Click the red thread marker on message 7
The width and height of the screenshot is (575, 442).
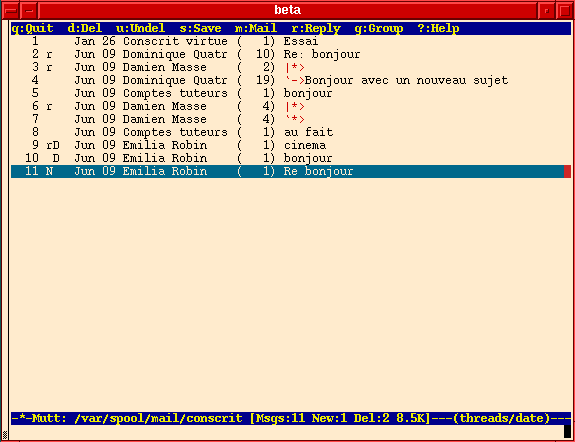(295, 119)
